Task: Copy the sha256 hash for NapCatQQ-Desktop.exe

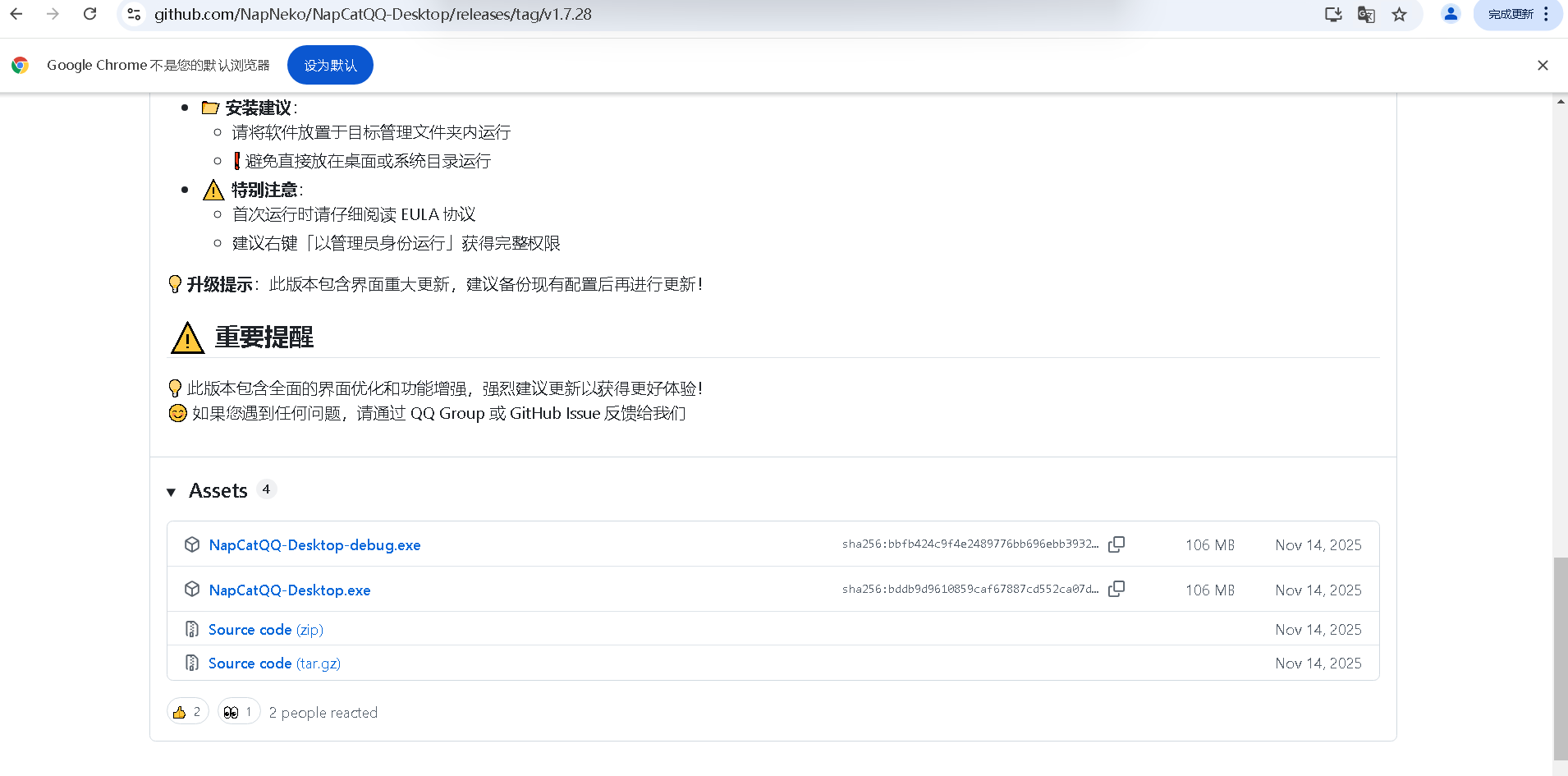Action: (1116, 589)
